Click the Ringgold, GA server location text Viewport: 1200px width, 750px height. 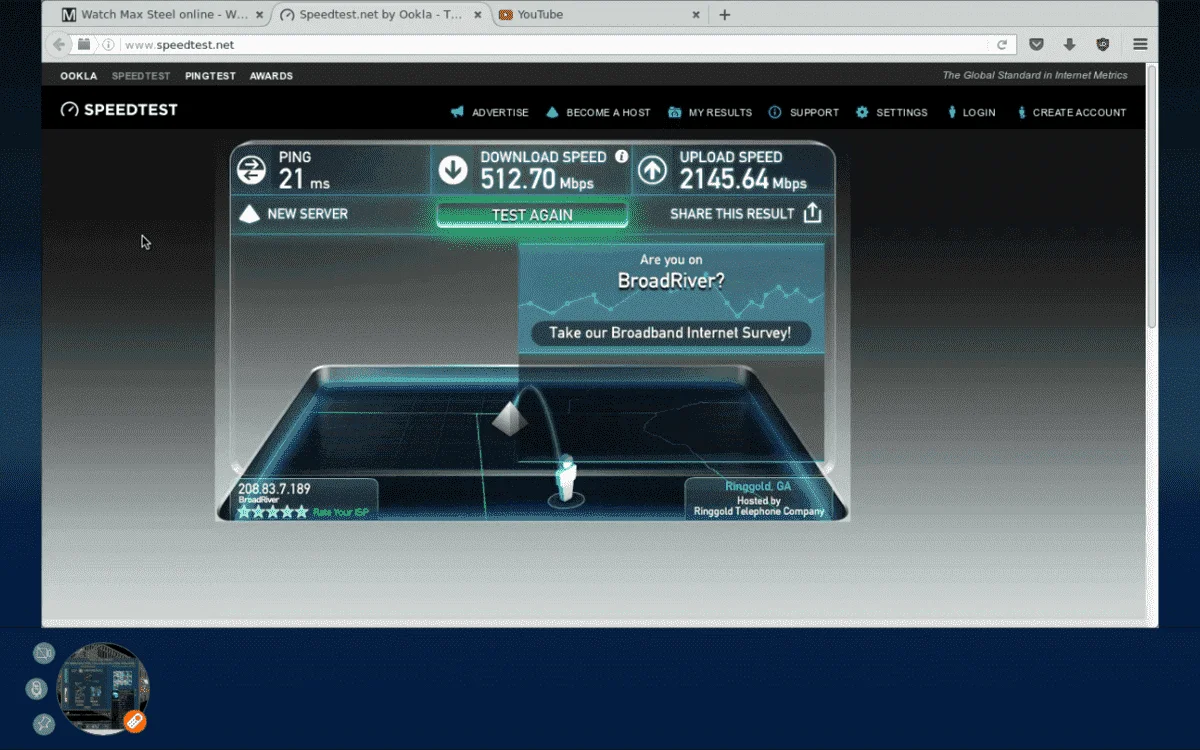pyautogui.click(x=758, y=487)
